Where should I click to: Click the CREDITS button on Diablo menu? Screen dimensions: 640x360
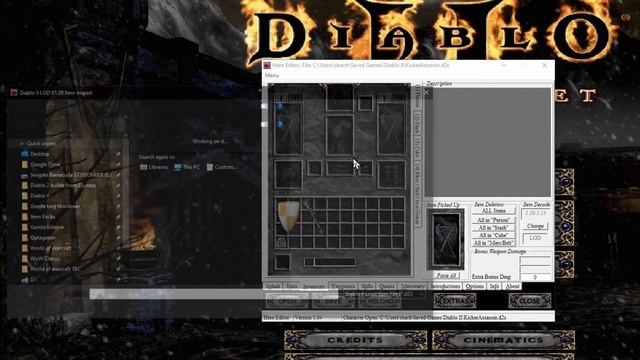(356, 340)
